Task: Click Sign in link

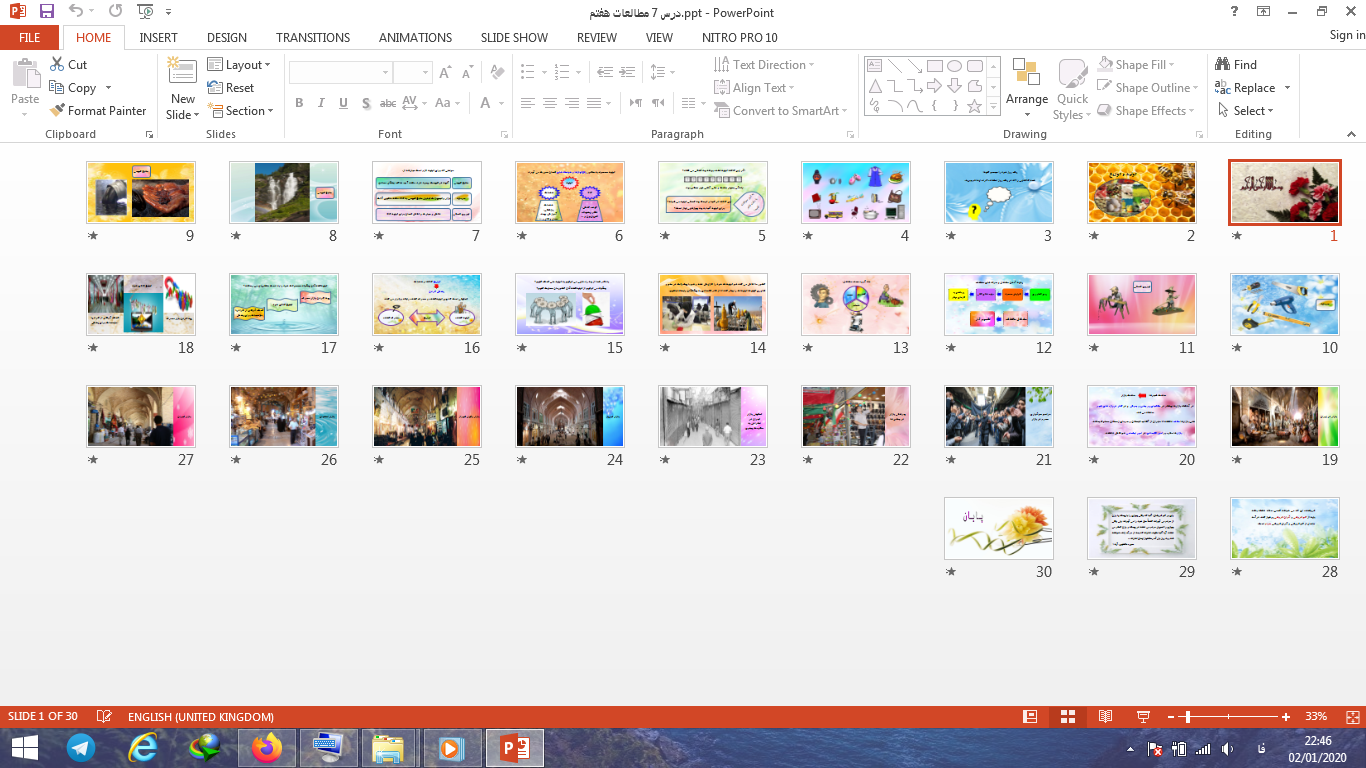Action: pyautogui.click(x=1346, y=35)
